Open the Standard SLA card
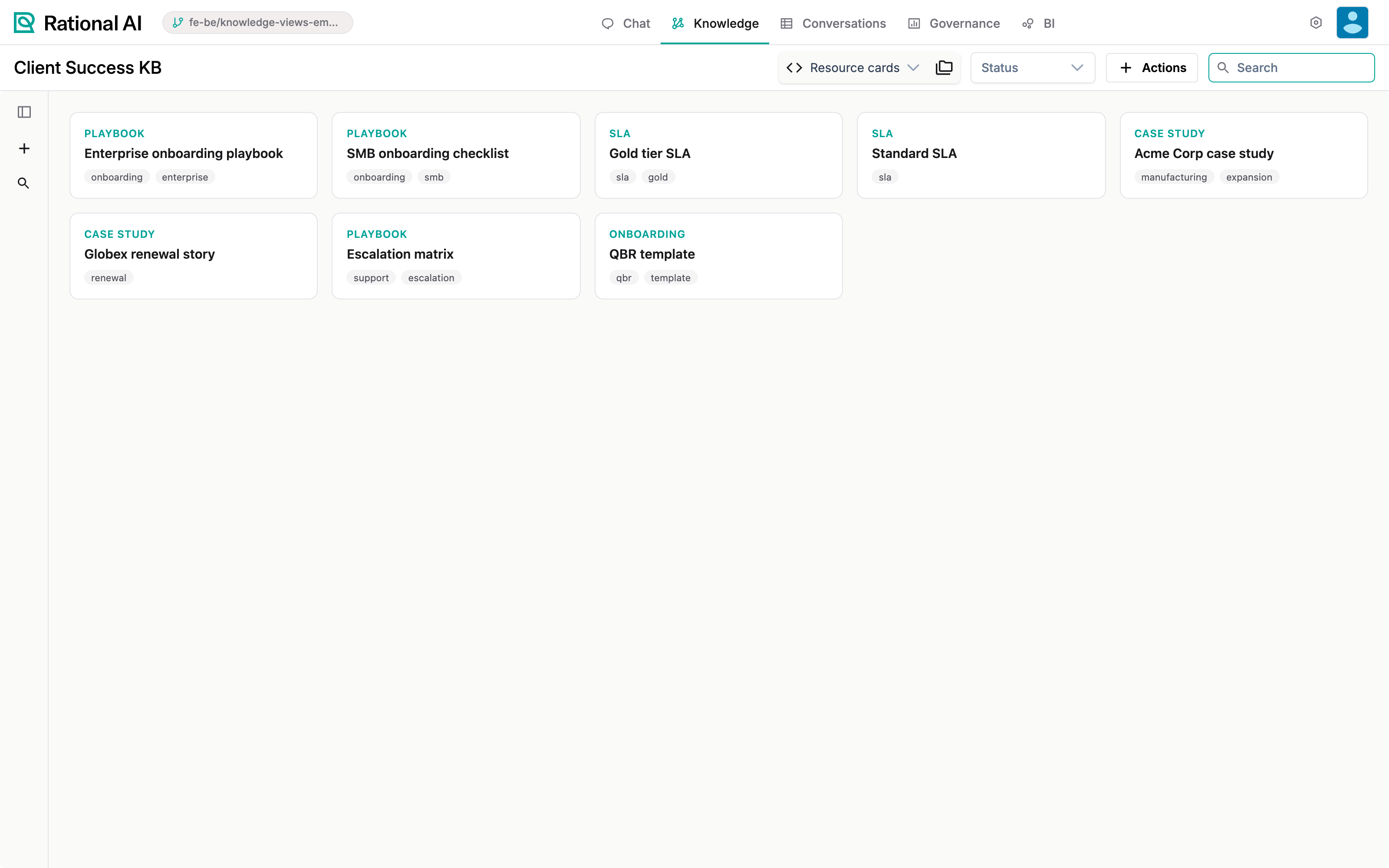 [x=981, y=155]
